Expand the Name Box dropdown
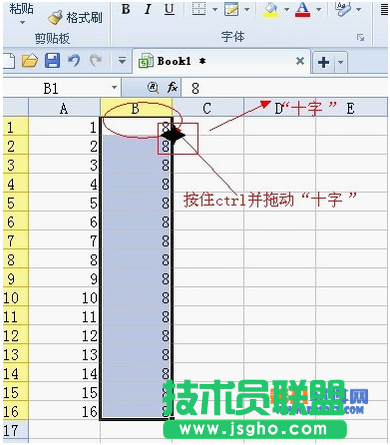This screenshot has width=390, height=445. point(114,88)
